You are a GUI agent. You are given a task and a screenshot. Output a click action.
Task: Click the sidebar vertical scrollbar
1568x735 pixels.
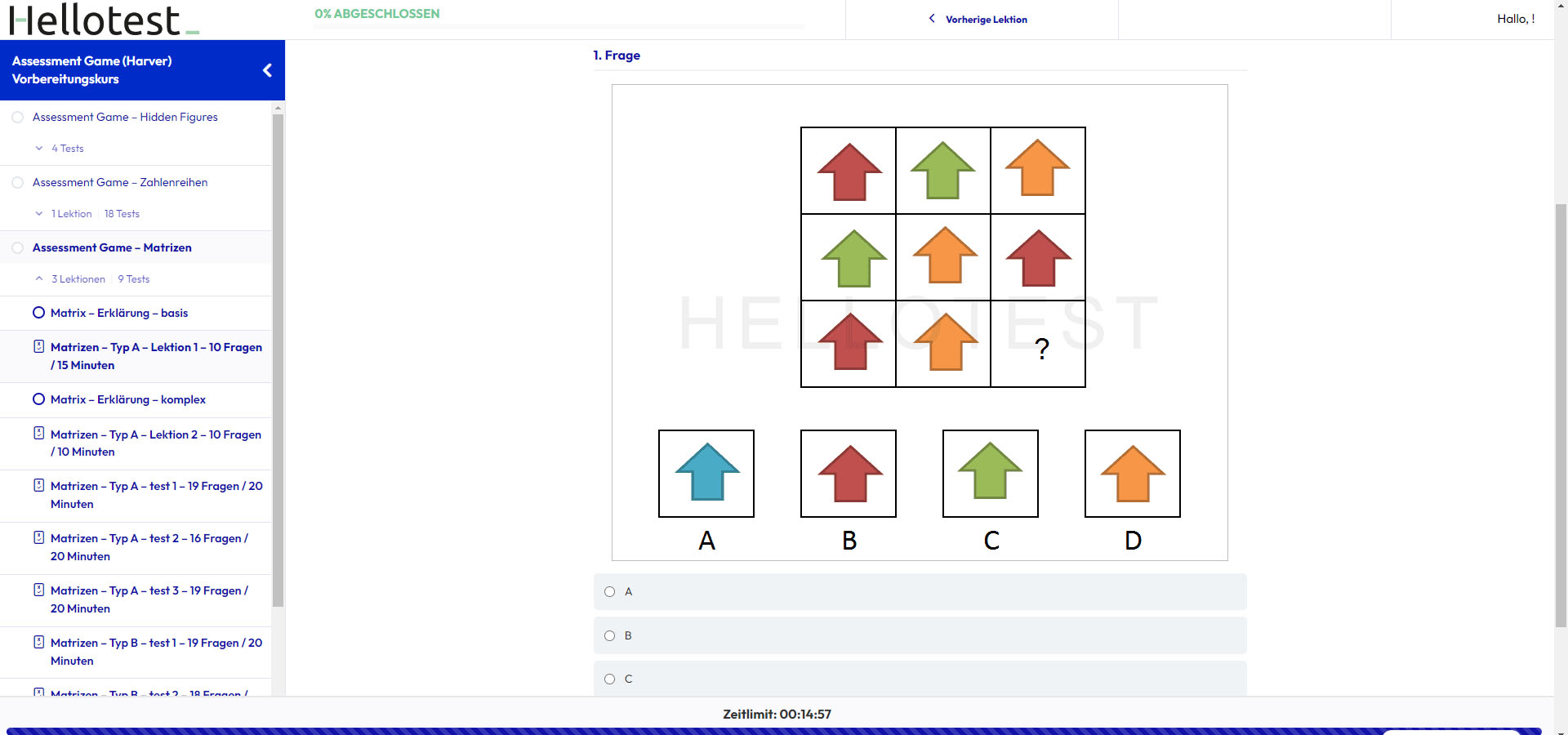278,359
